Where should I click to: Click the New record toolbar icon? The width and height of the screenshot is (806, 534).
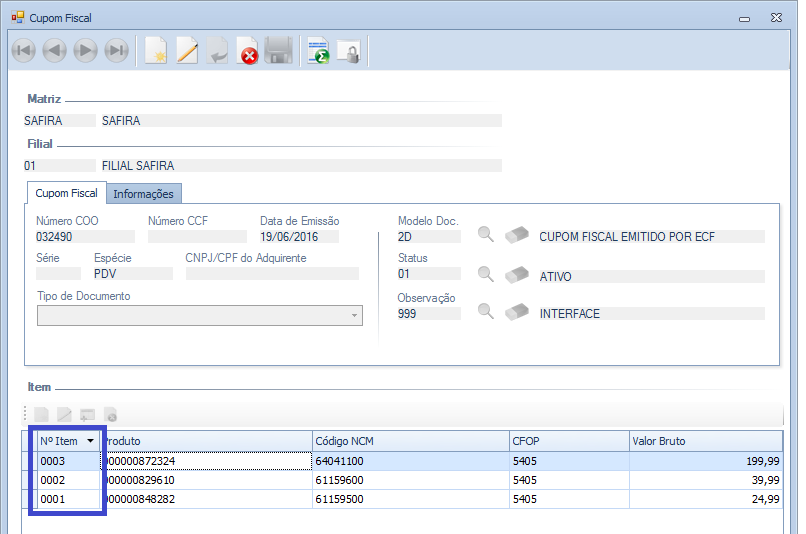coord(155,51)
